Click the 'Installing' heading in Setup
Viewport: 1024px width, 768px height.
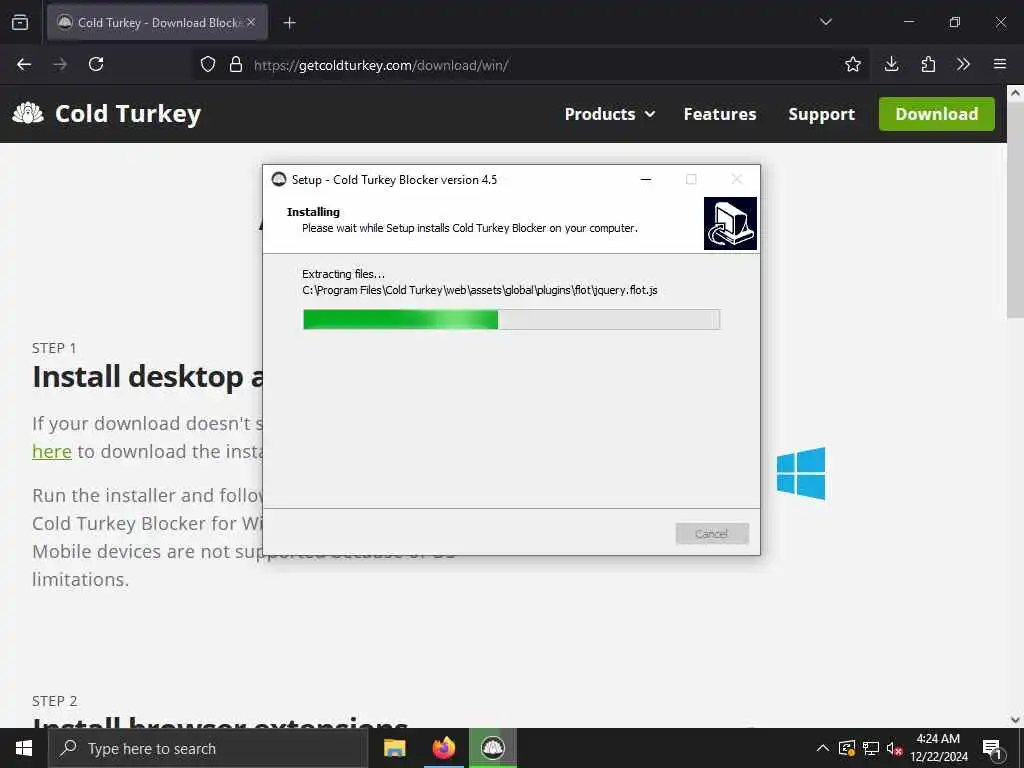click(313, 212)
